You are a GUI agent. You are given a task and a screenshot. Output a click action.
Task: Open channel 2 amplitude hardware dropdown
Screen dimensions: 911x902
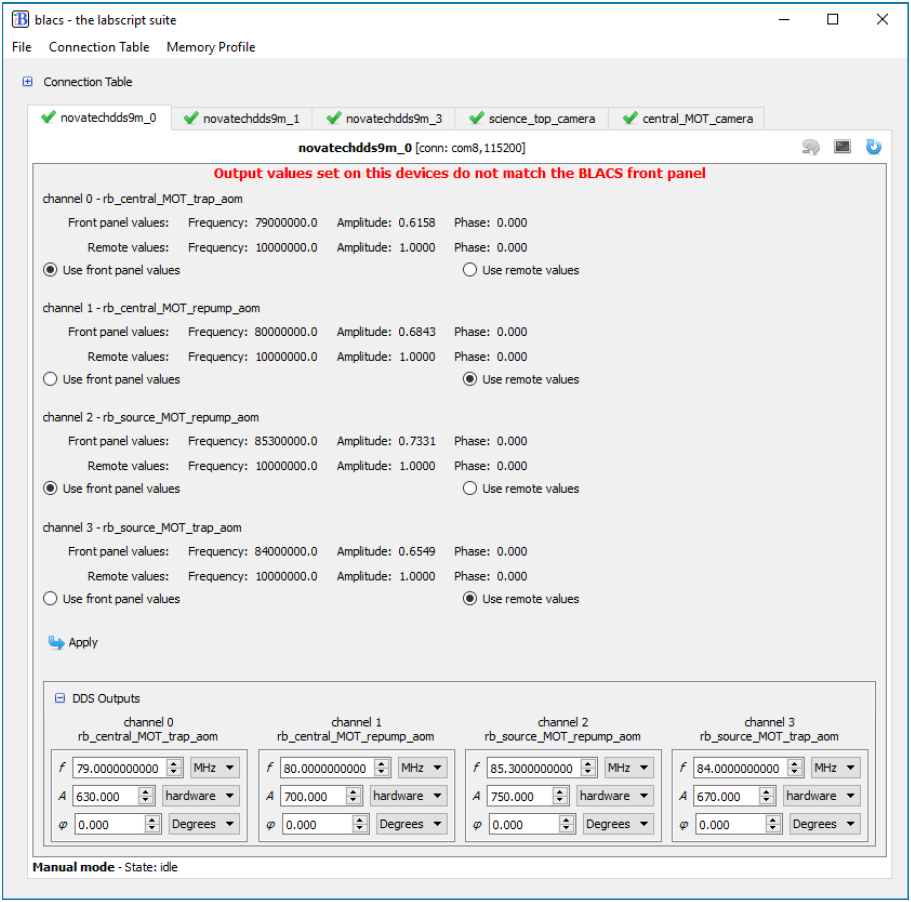[x=615, y=796]
